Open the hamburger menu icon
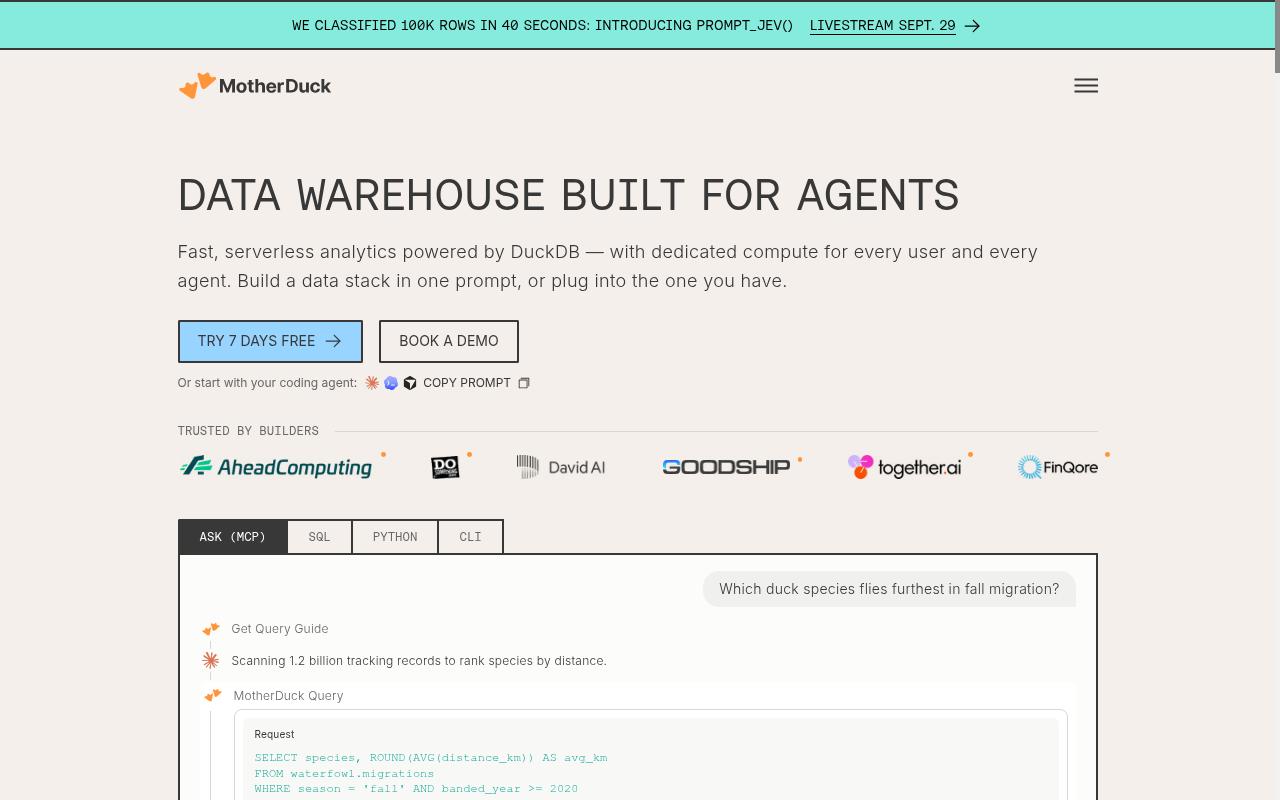Screen dimensions: 1280x800 (1086, 86)
